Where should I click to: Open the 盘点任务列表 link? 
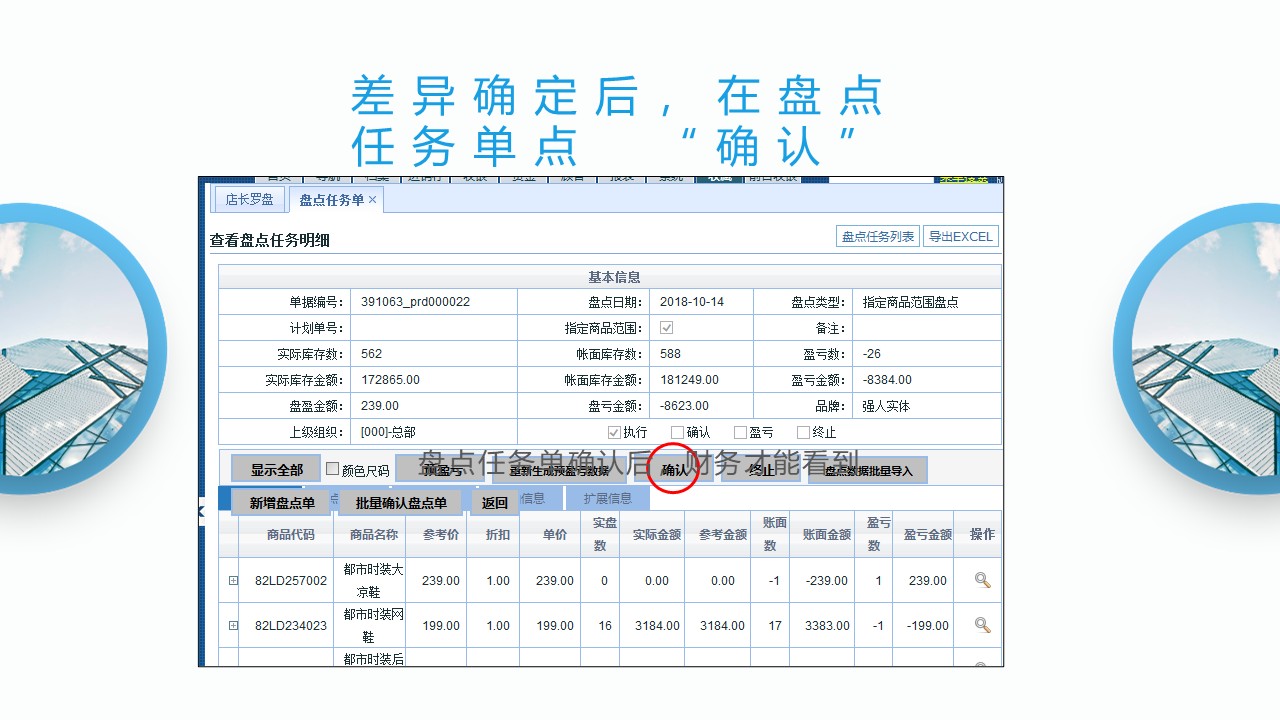[x=877, y=237]
